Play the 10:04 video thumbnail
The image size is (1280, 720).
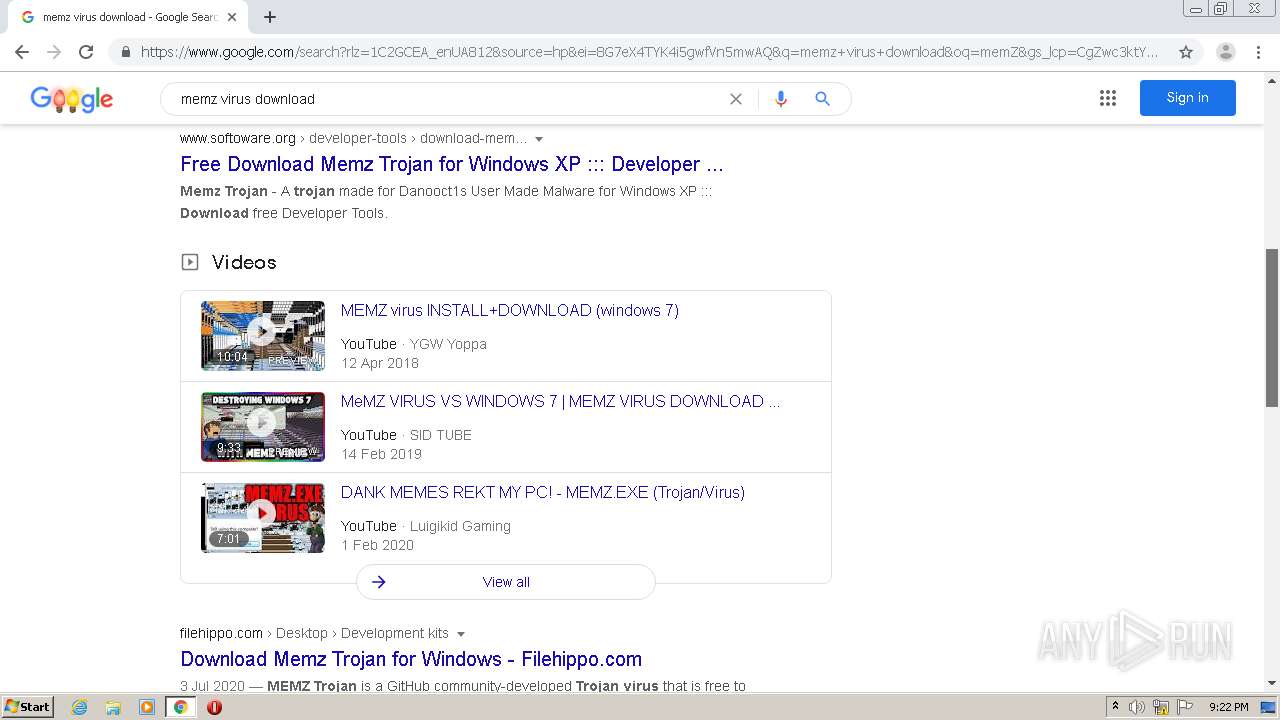(x=262, y=336)
